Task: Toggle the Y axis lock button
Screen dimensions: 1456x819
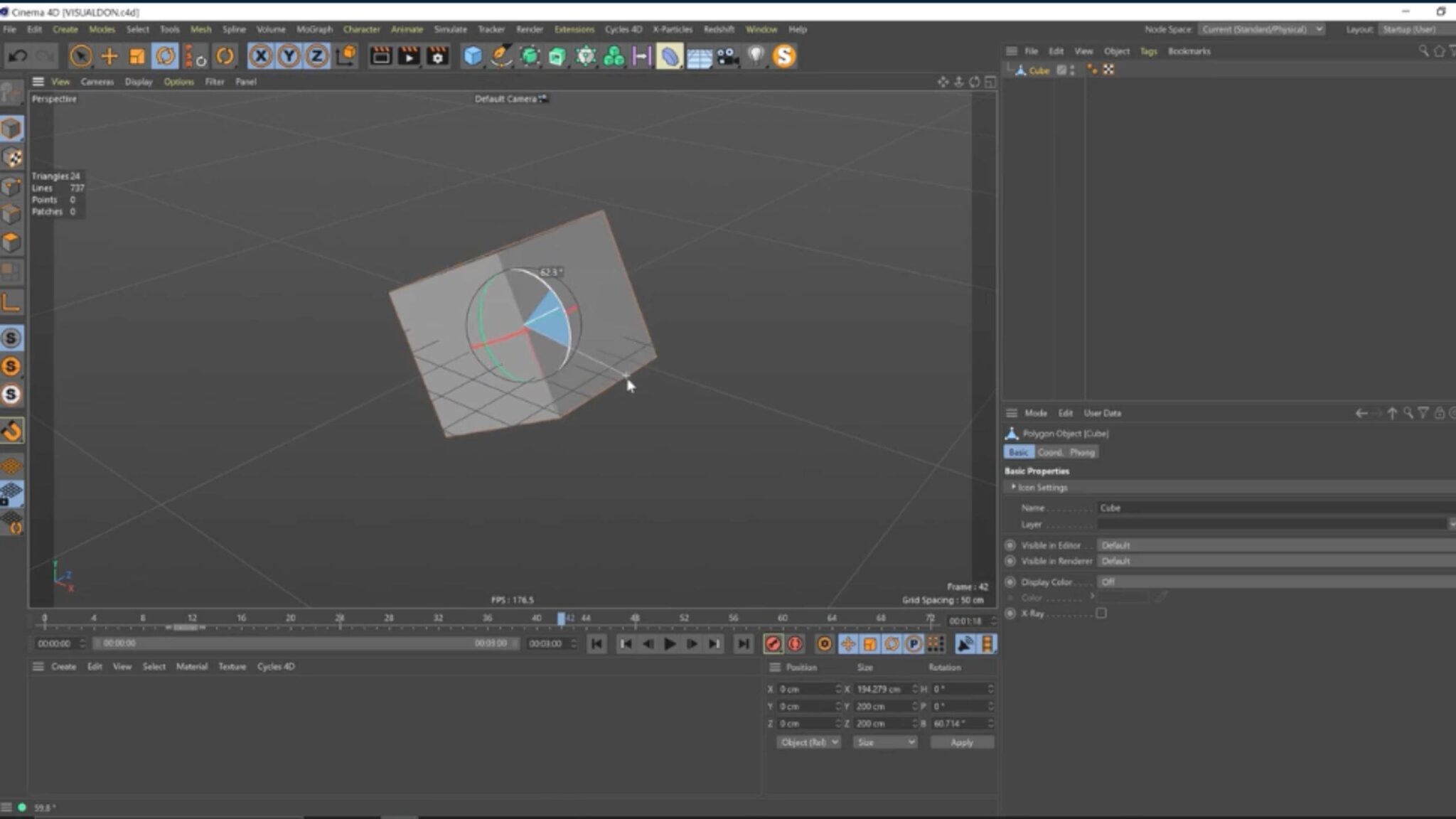Action: 289,55
